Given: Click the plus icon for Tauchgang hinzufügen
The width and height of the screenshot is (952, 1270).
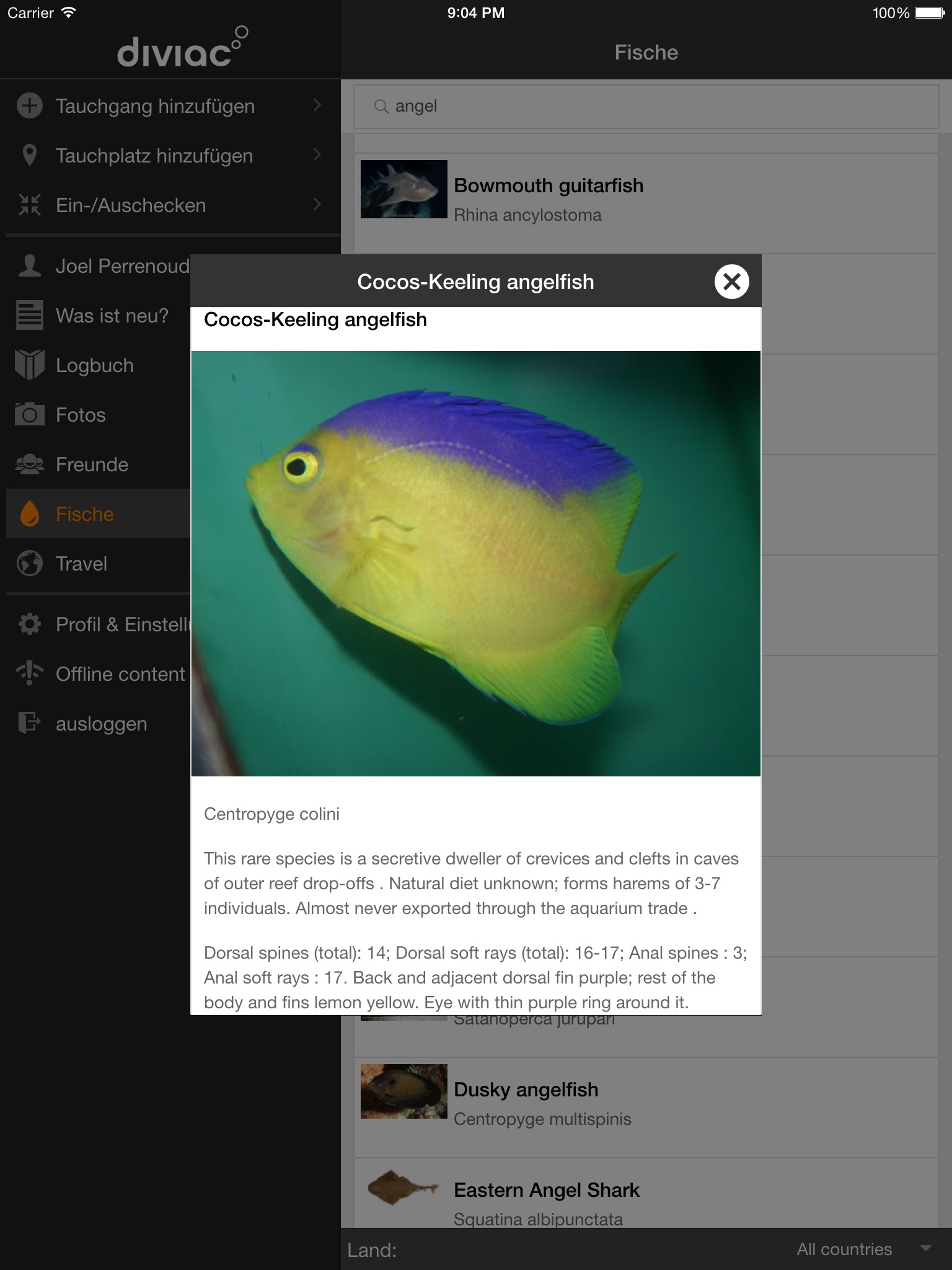Looking at the screenshot, I should point(29,105).
